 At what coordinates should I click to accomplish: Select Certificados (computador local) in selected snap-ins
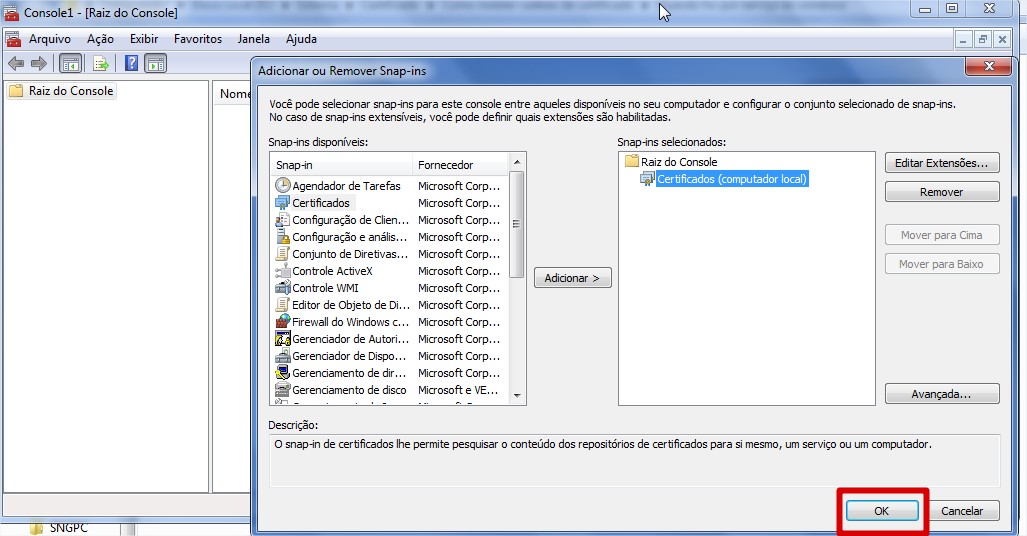(731, 179)
